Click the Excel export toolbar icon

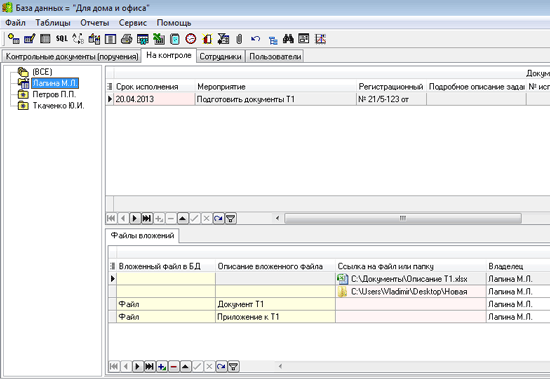[x=159, y=39]
